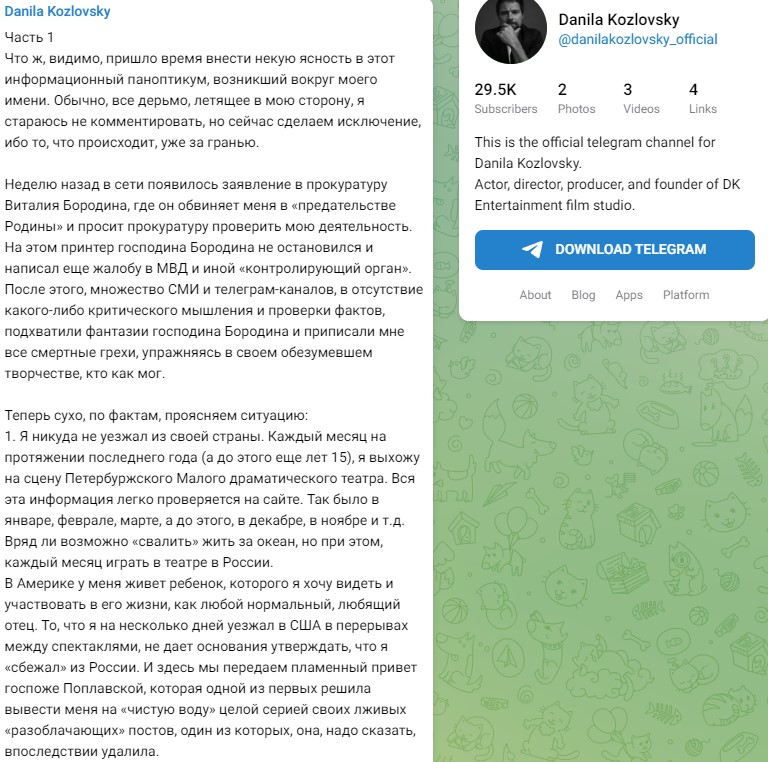Viewport: 768px width, 762px height.
Task: Click the Danila Kozlovsky post author name
Action: 58,12
